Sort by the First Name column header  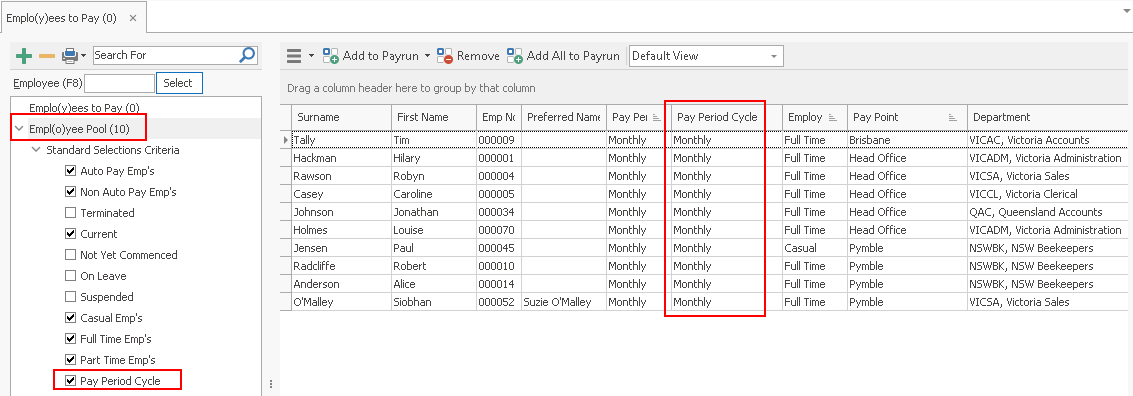(x=433, y=117)
